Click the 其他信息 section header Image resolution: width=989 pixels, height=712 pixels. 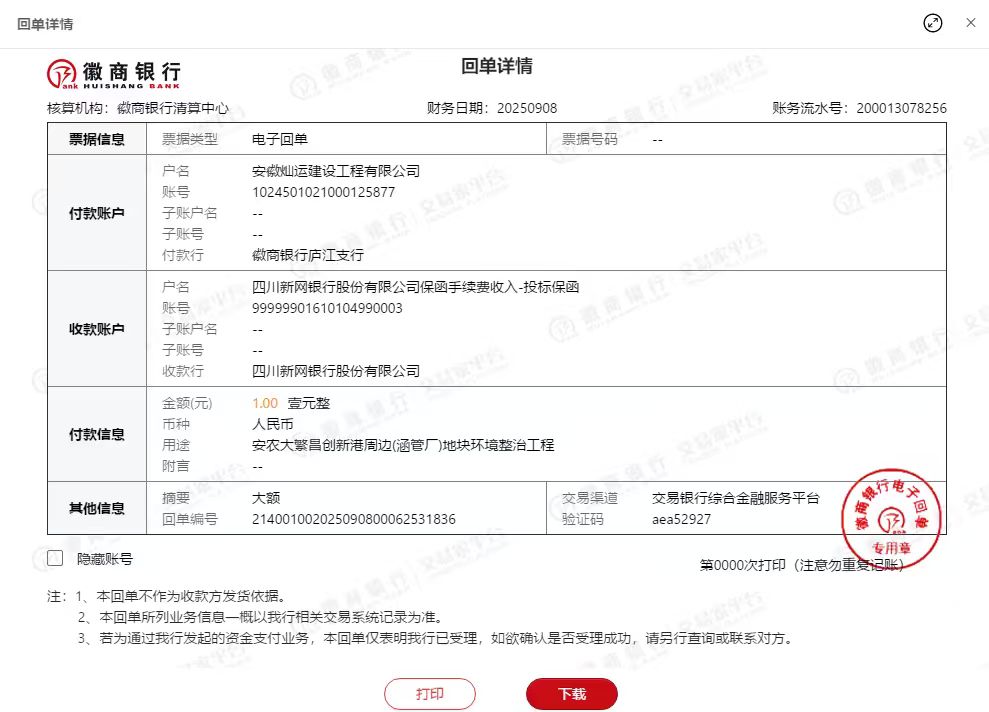click(x=97, y=508)
